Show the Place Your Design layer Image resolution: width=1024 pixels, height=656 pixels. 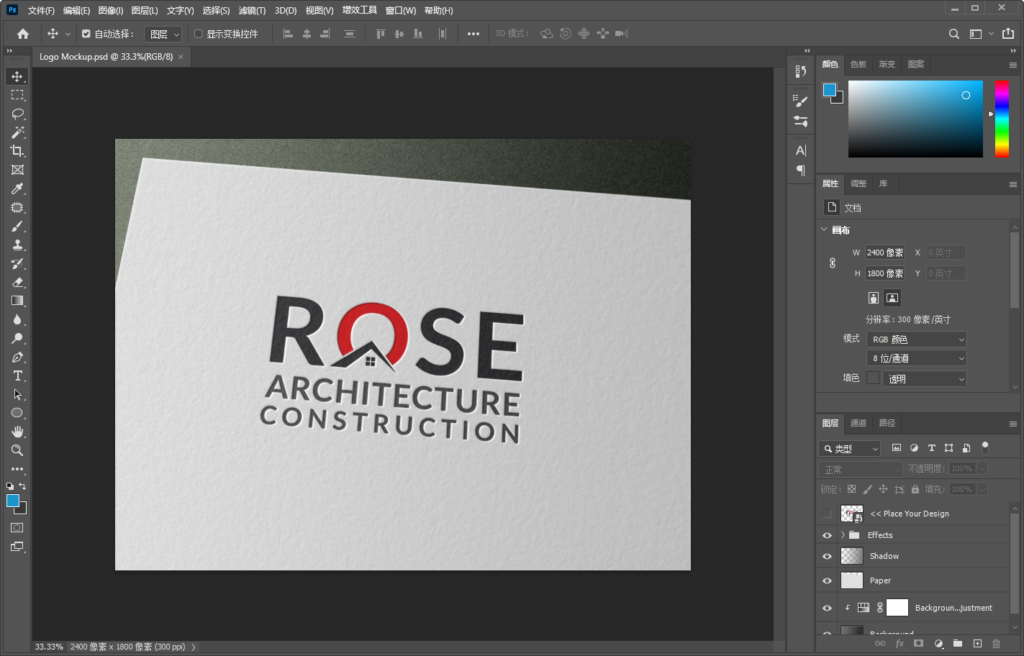point(827,514)
